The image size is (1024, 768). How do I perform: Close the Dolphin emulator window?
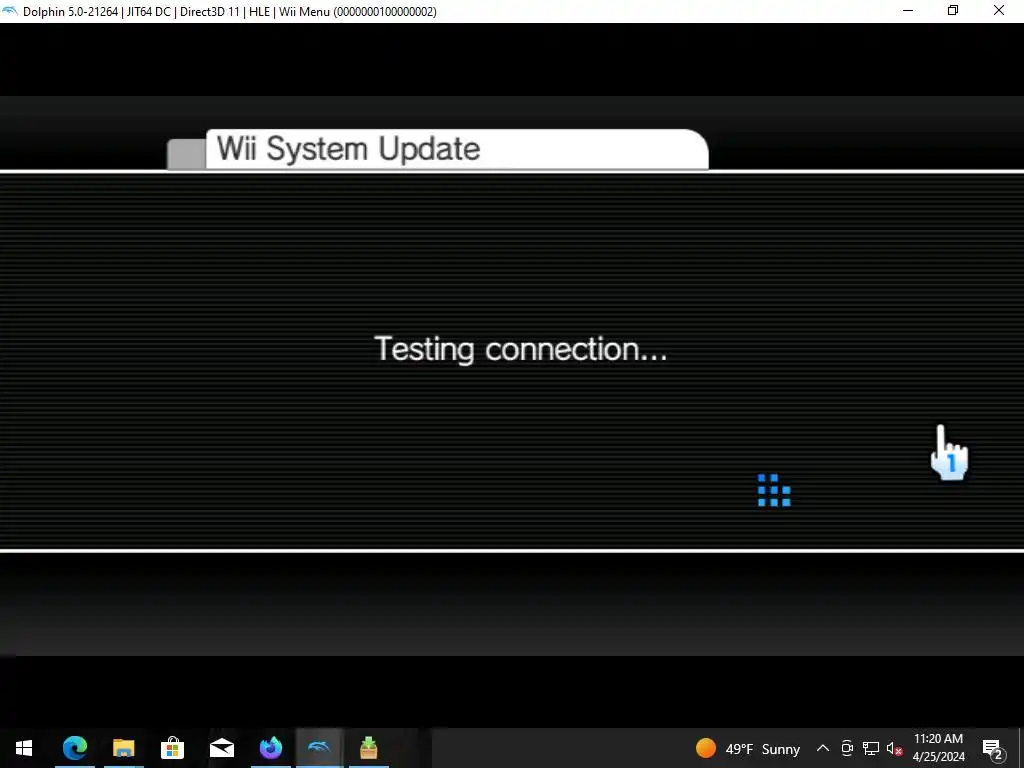999,11
